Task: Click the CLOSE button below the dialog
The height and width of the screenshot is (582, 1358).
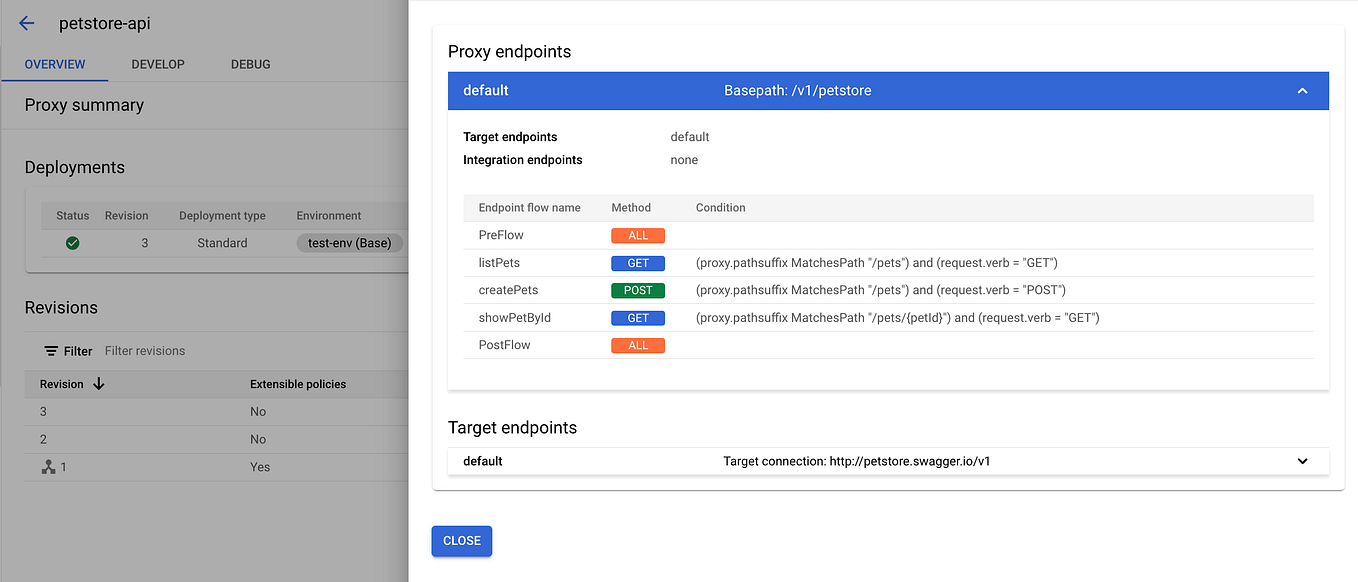Action: tap(461, 540)
